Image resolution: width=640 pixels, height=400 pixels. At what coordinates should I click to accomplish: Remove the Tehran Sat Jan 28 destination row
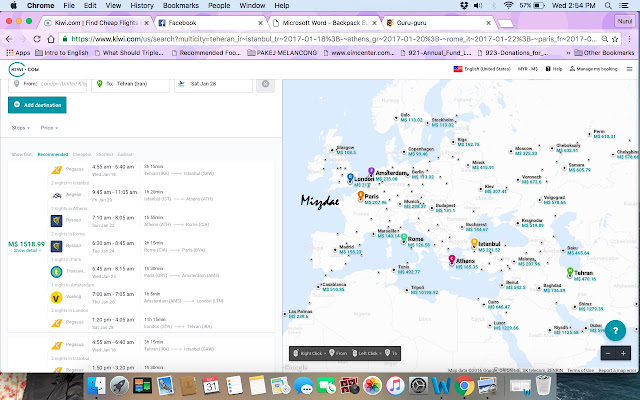pos(265,84)
